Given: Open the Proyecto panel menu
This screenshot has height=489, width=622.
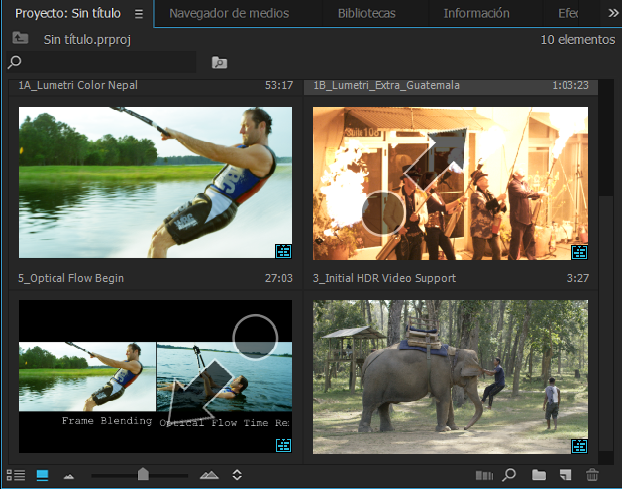Looking at the screenshot, I should click(x=139, y=14).
